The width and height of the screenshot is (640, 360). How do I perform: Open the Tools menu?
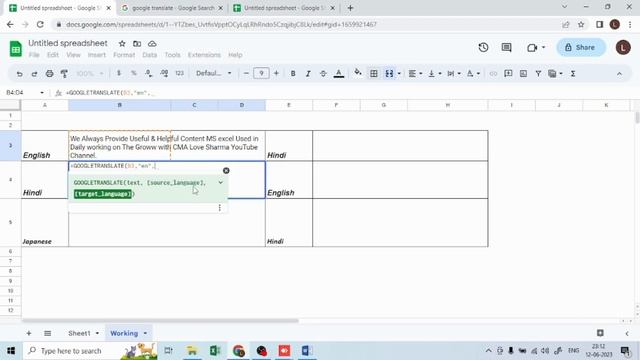[x=172, y=55]
